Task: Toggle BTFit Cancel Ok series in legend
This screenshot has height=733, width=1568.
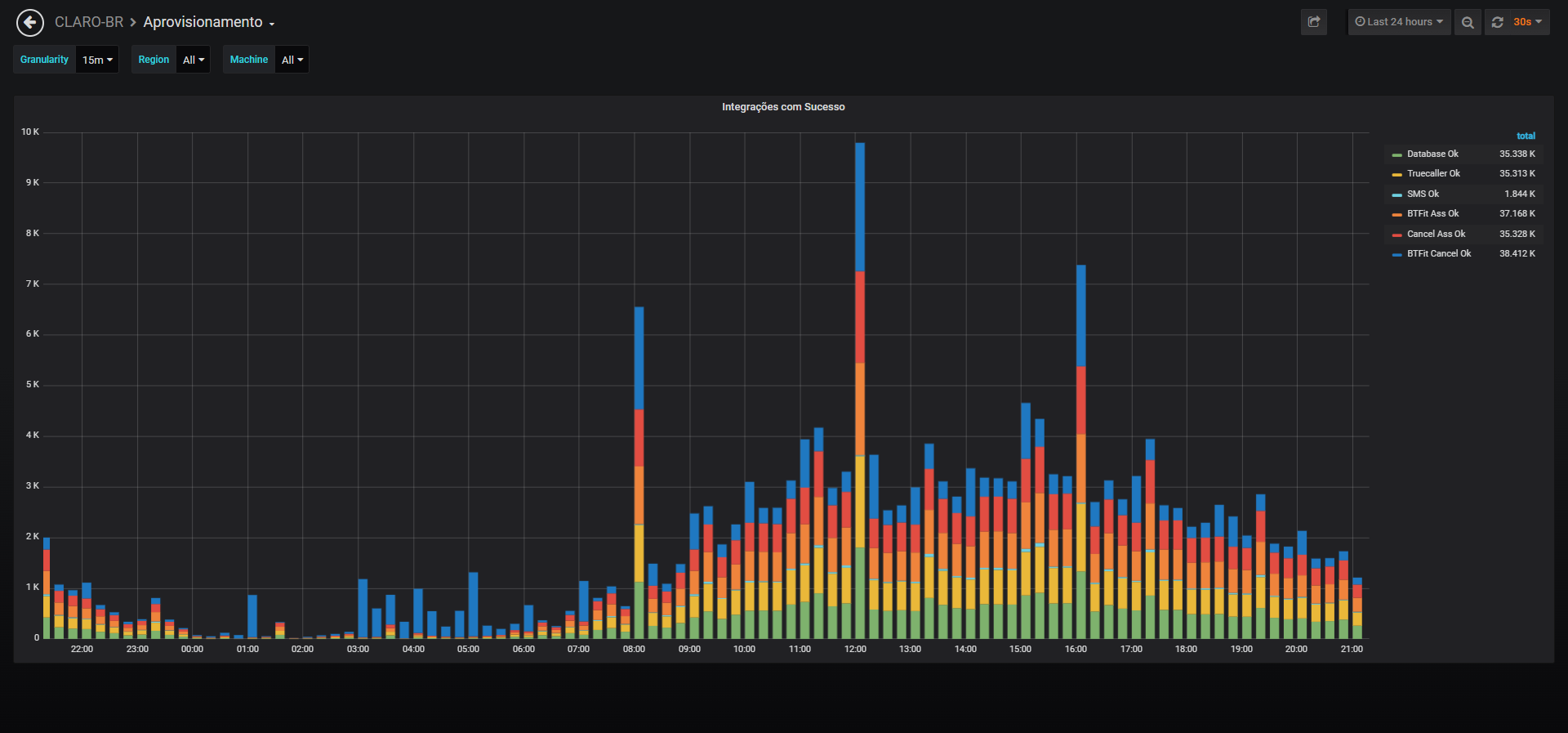Action: click(1439, 253)
